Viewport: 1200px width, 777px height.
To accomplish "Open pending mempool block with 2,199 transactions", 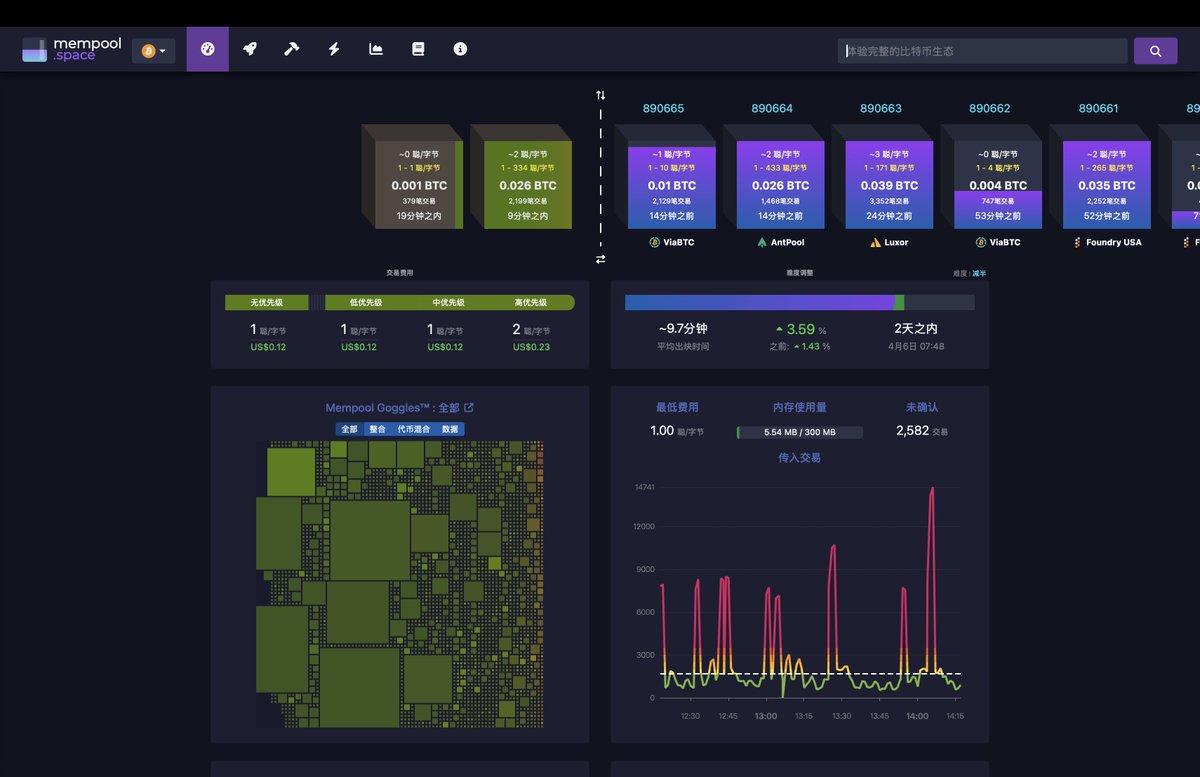I will 528,185.
